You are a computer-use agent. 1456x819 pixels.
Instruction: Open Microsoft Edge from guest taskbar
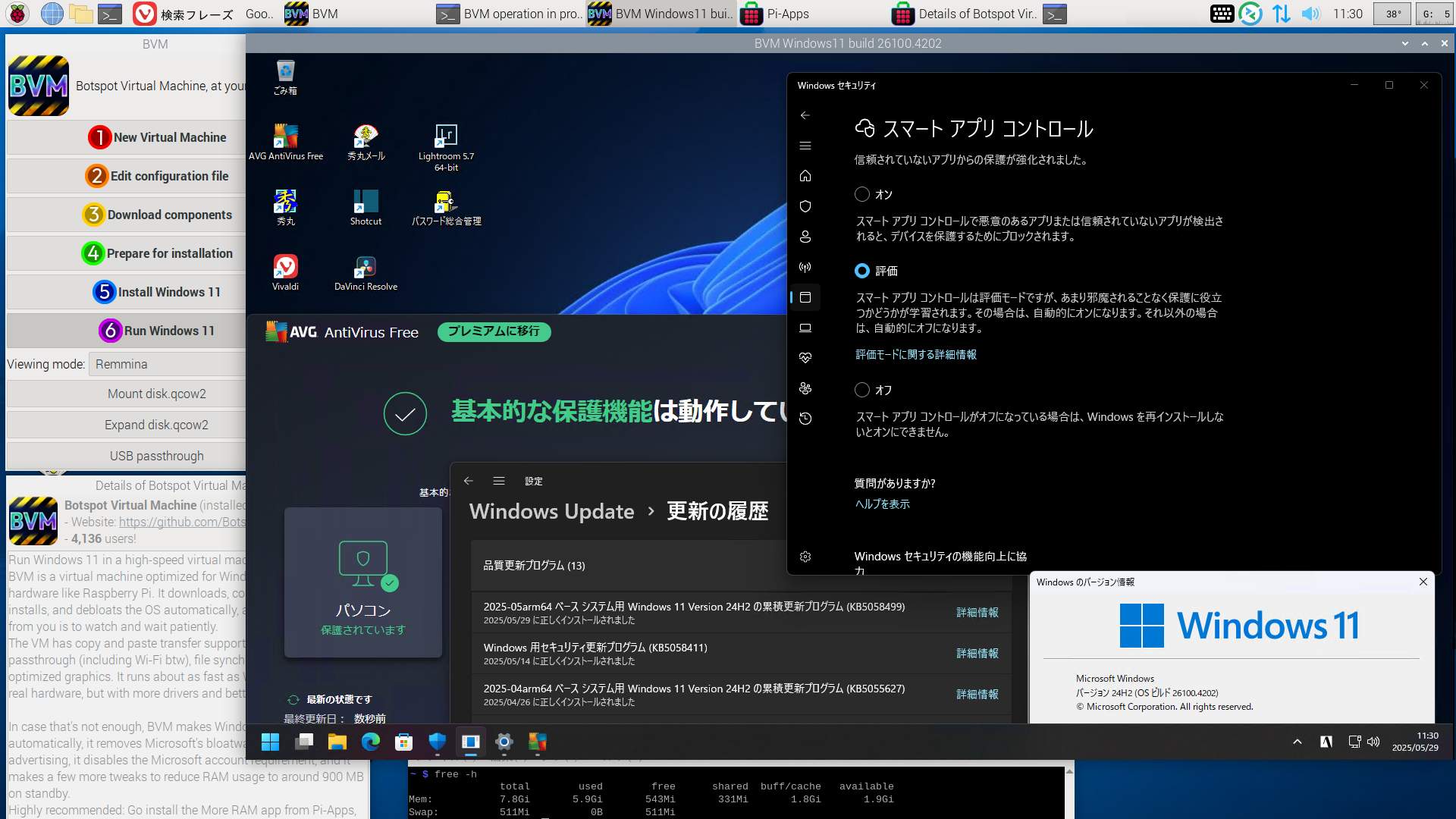(370, 742)
